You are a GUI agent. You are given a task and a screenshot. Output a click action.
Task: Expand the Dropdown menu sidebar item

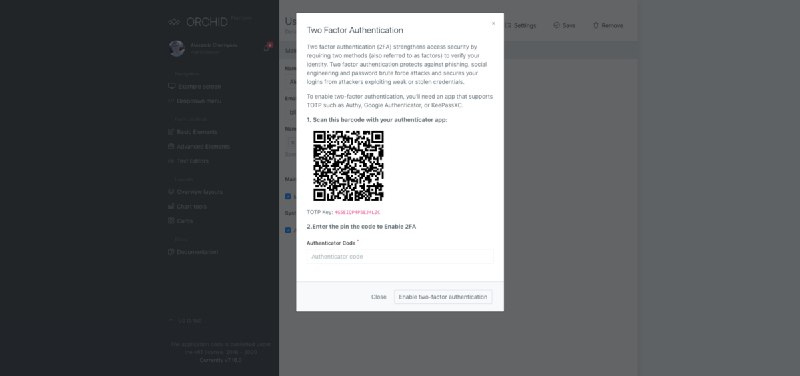[199, 101]
